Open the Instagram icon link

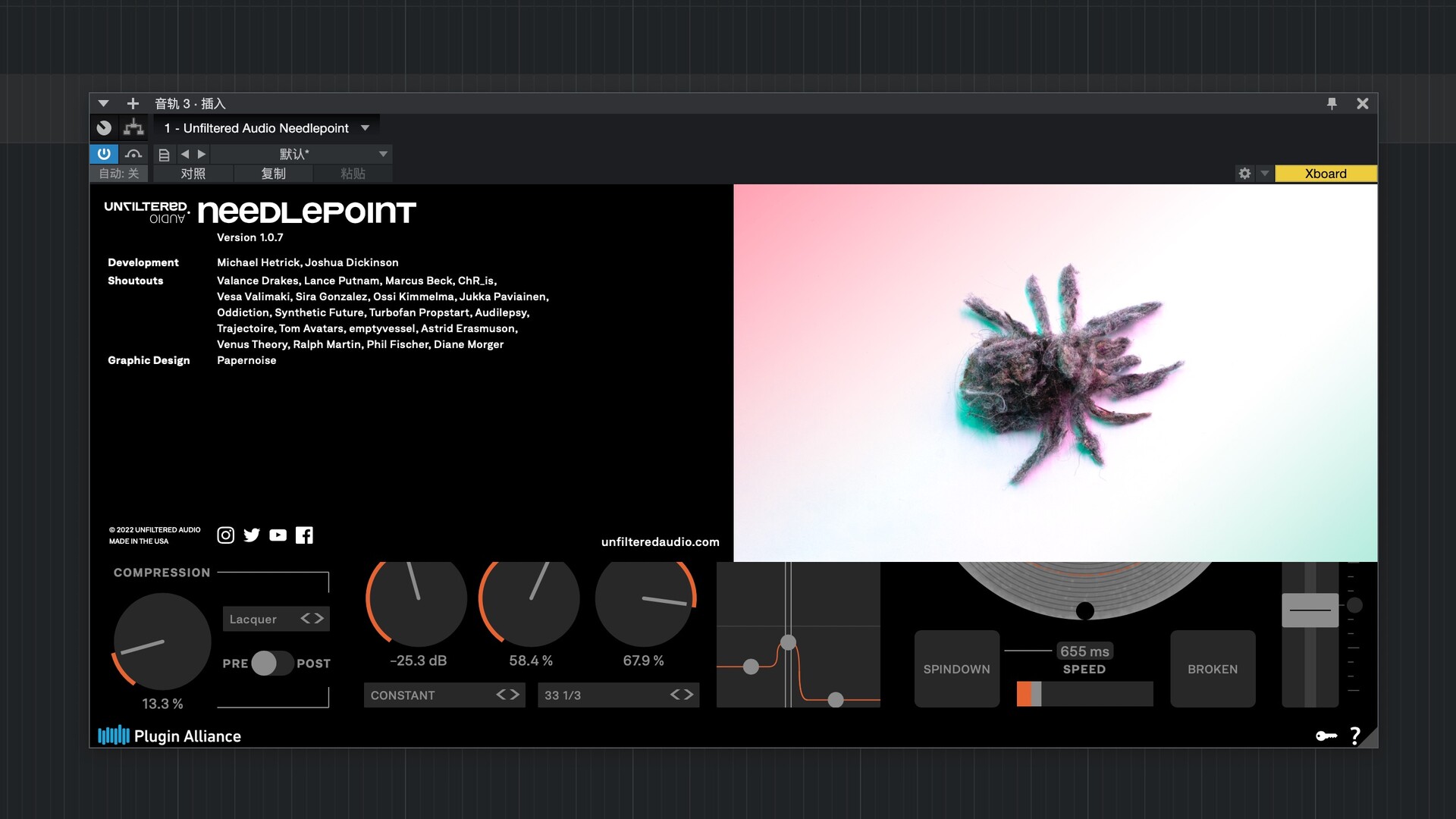pos(225,535)
